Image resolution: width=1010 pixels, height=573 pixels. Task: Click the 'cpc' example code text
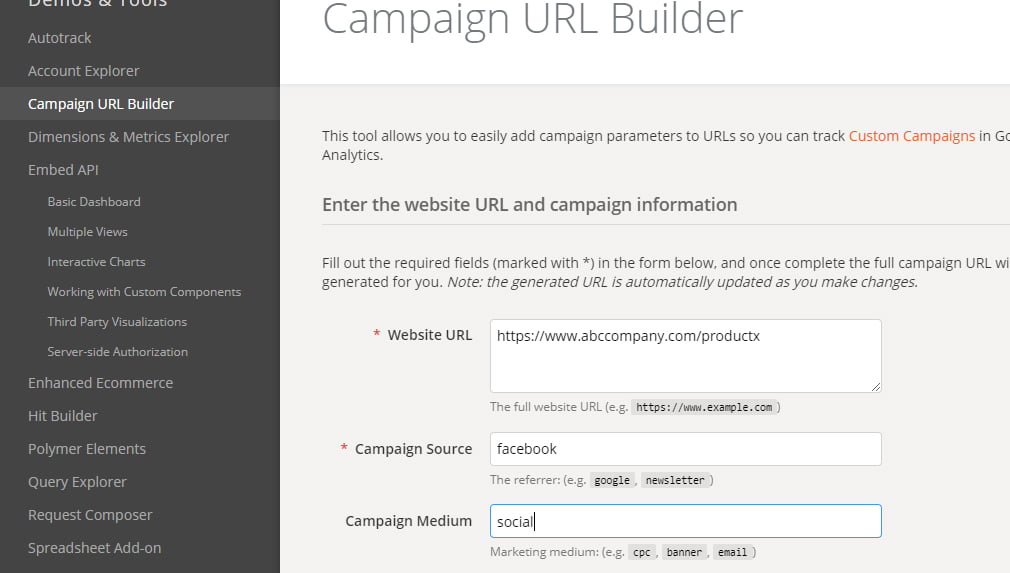point(642,552)
